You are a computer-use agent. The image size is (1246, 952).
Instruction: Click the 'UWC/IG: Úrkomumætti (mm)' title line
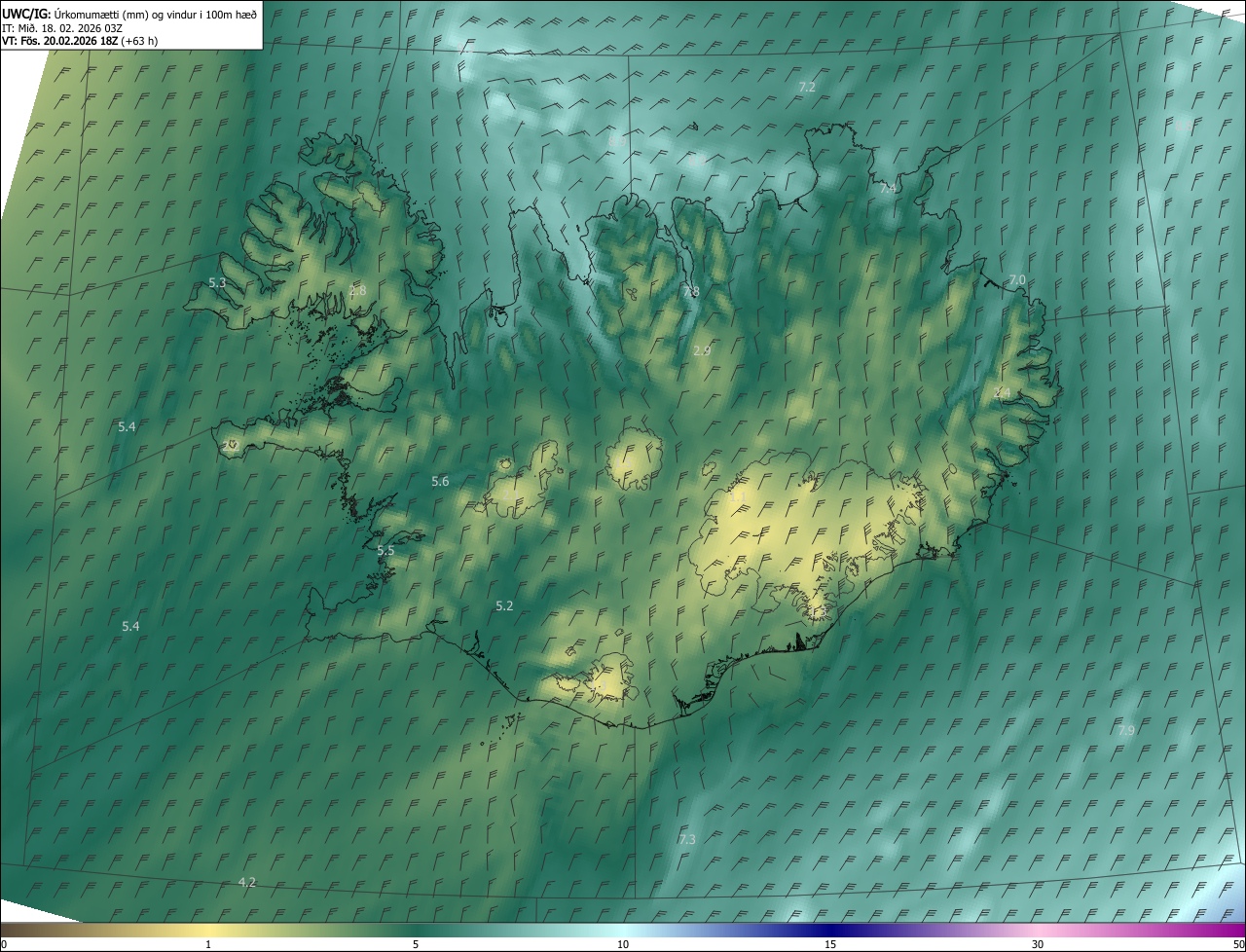point(129,14)
